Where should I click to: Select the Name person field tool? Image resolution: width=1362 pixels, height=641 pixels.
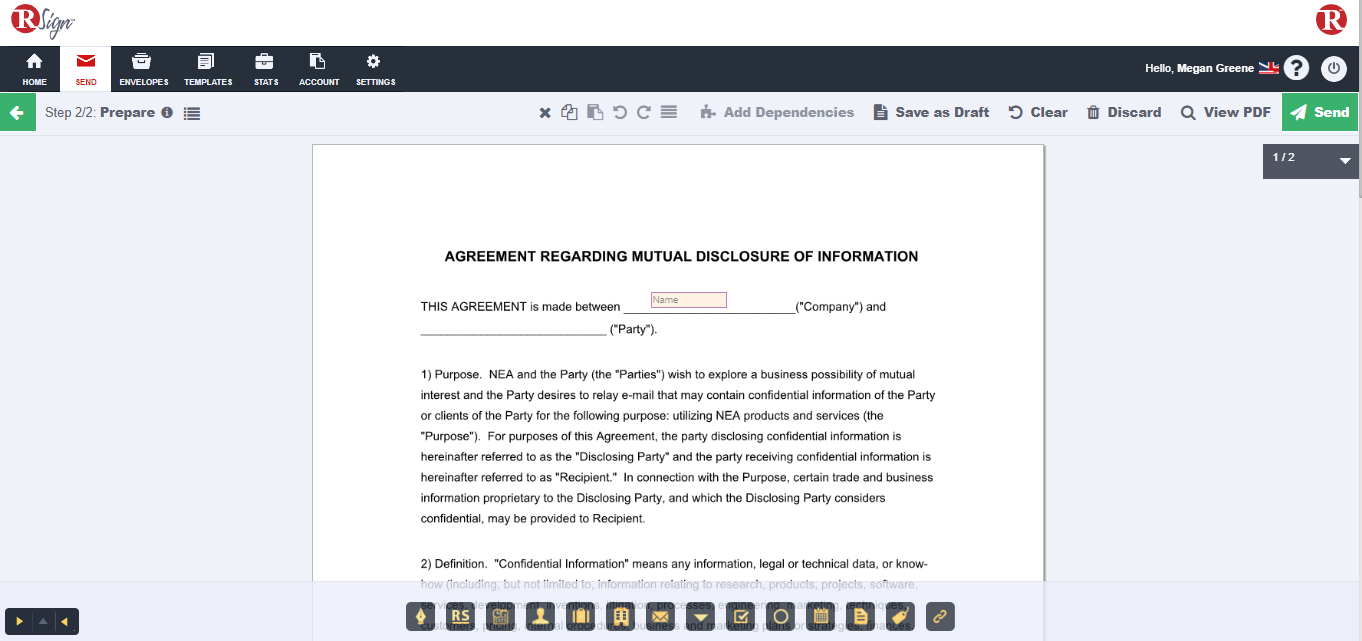click(540, 616)
